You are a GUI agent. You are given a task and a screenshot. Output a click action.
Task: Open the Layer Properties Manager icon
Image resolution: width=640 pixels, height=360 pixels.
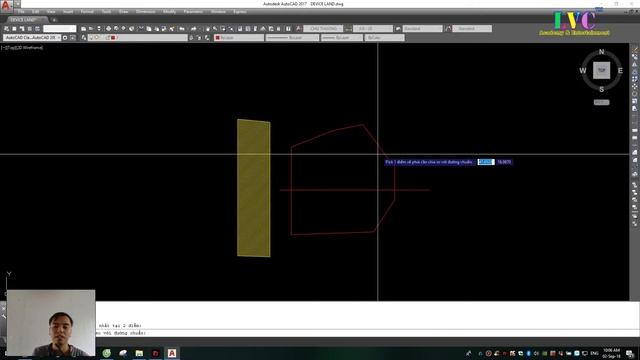click(x=84, y=38)
